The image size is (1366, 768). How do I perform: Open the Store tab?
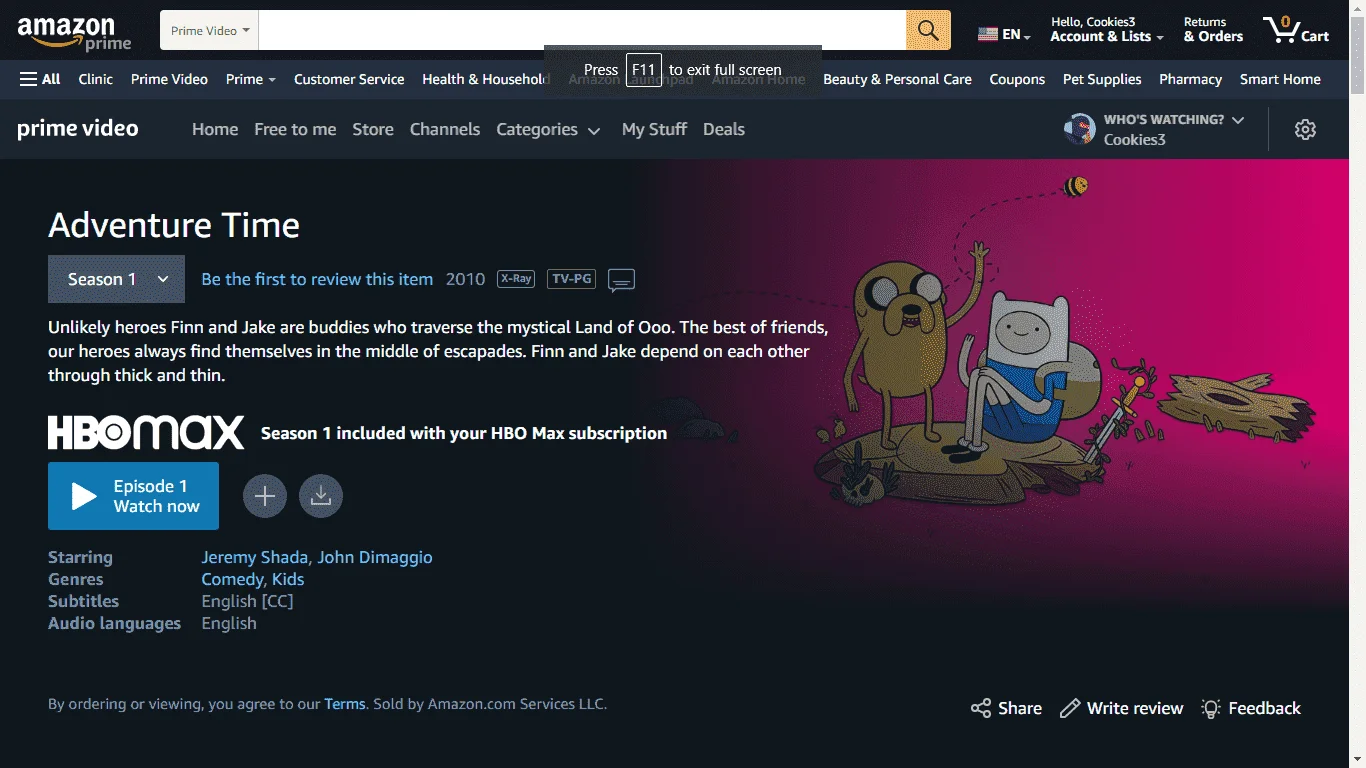[x=373, y=129]
